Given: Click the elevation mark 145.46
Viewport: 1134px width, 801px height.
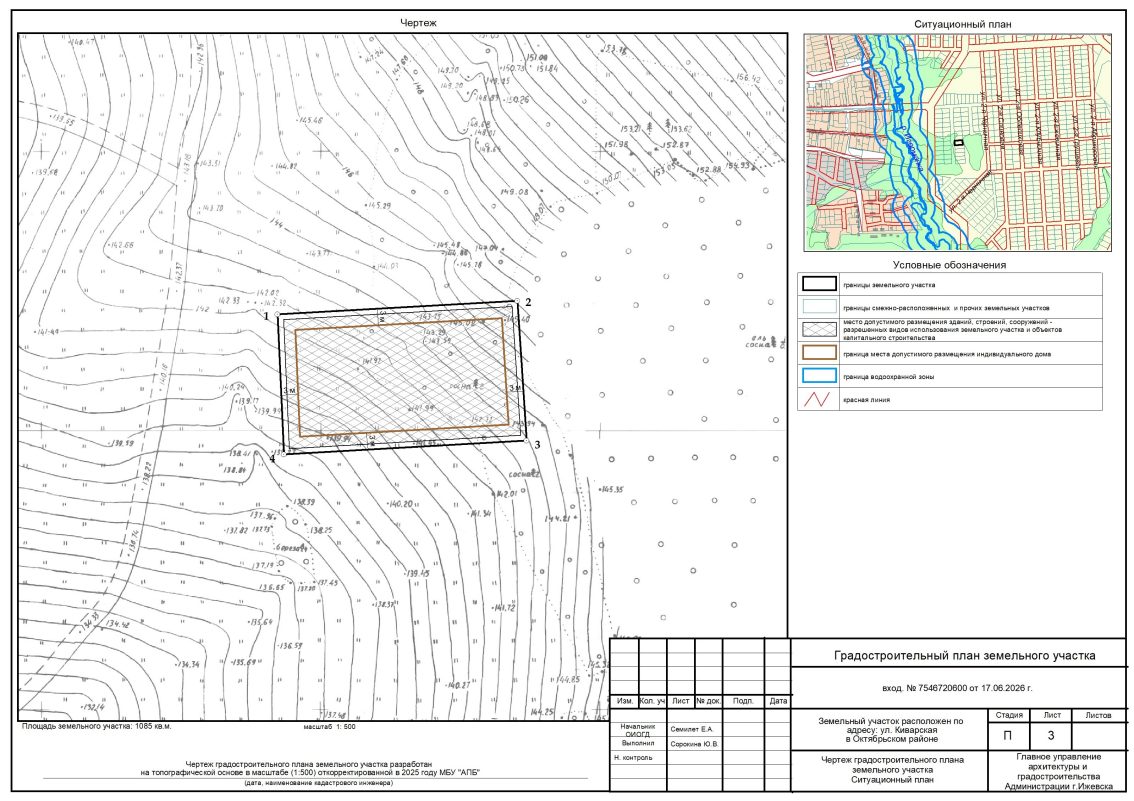Looking at the screenshot, I should tap(310, 120).
